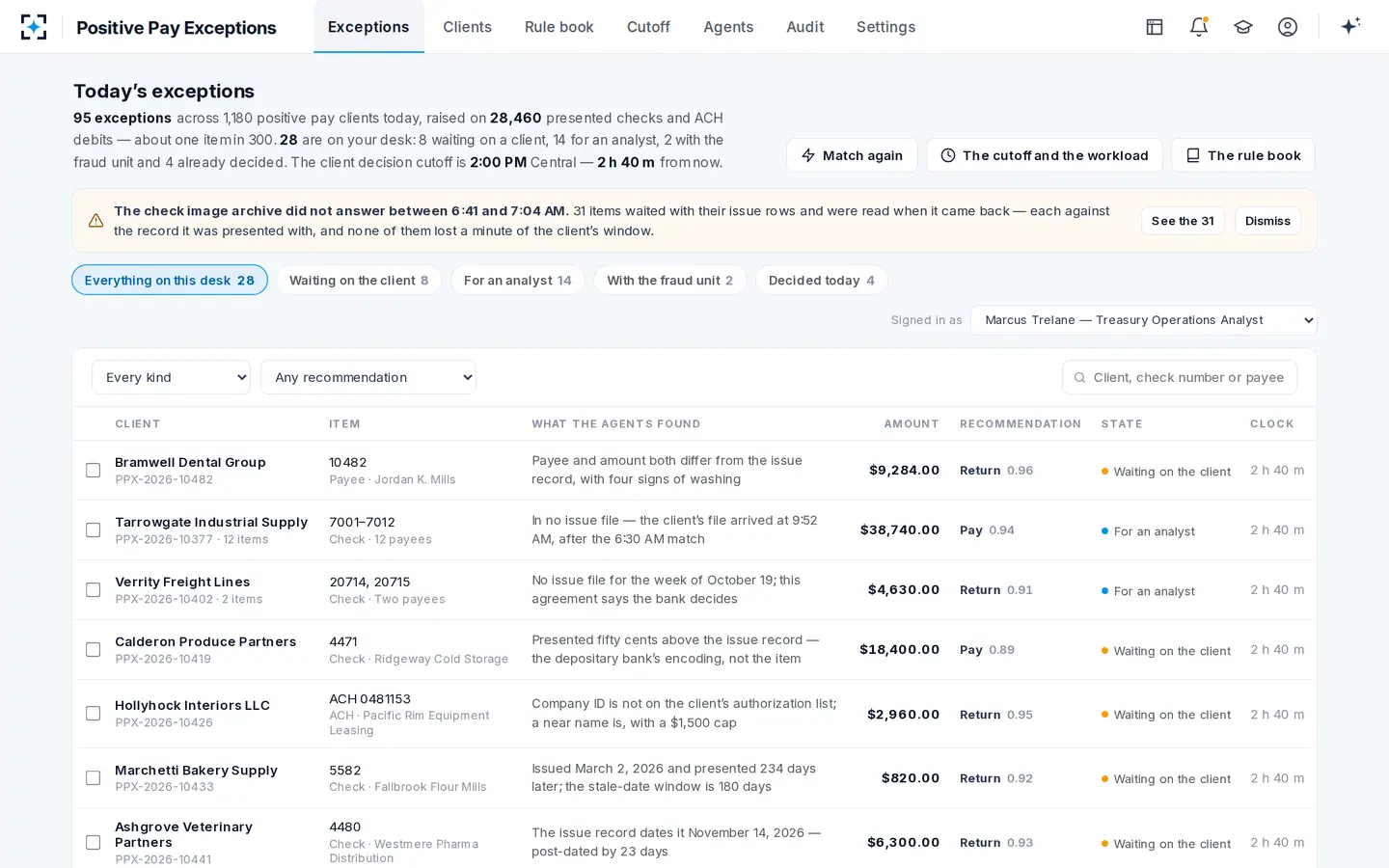Open the Signed in as role selector
The height and width of the screenshot is (868, 1389).
pyautogui.click(x=1143, y=320)
